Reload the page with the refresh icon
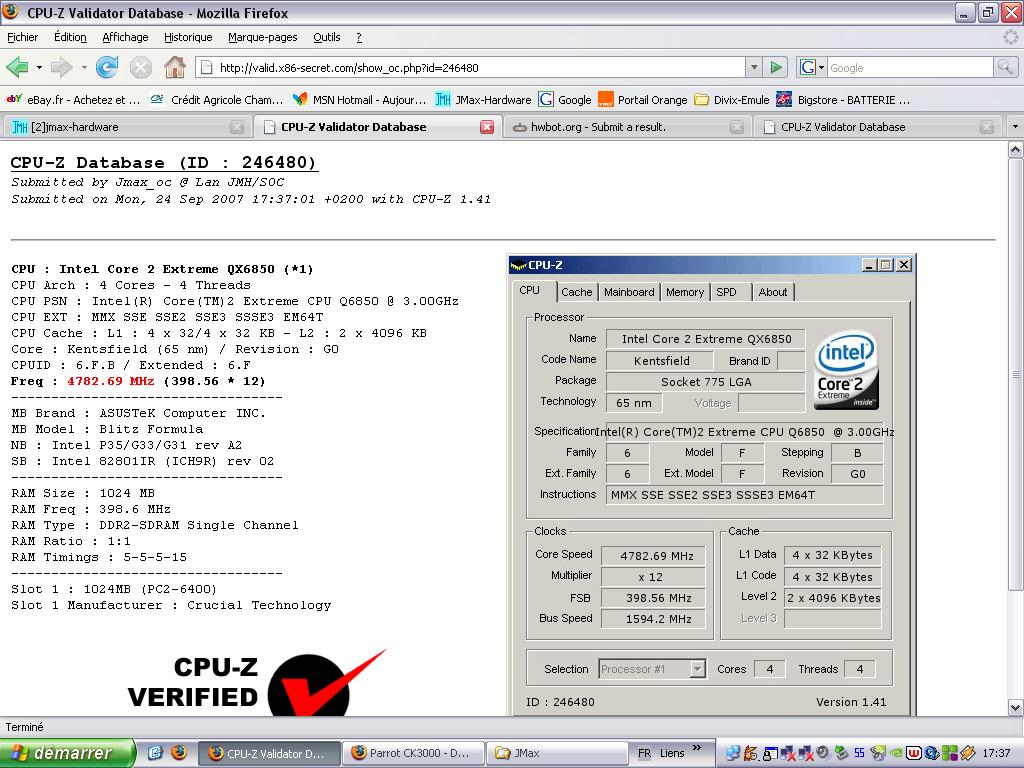 pyautogui.click(x=106, y=67)
